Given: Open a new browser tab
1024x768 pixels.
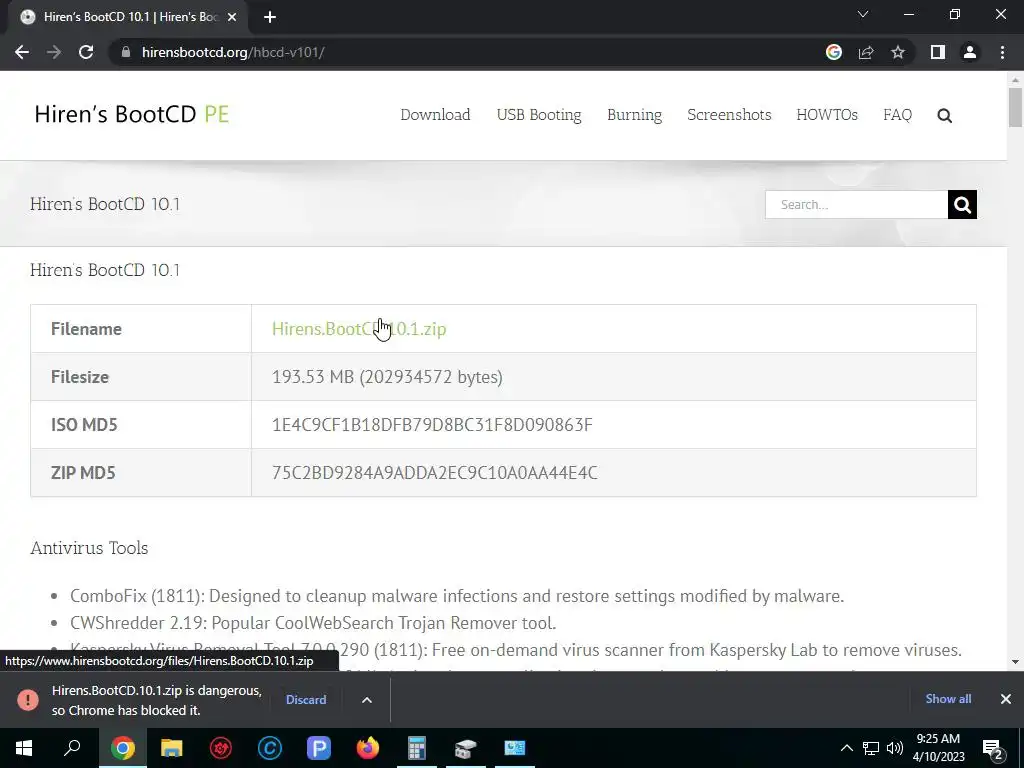Looking at the screenshot, I should 270,17.
